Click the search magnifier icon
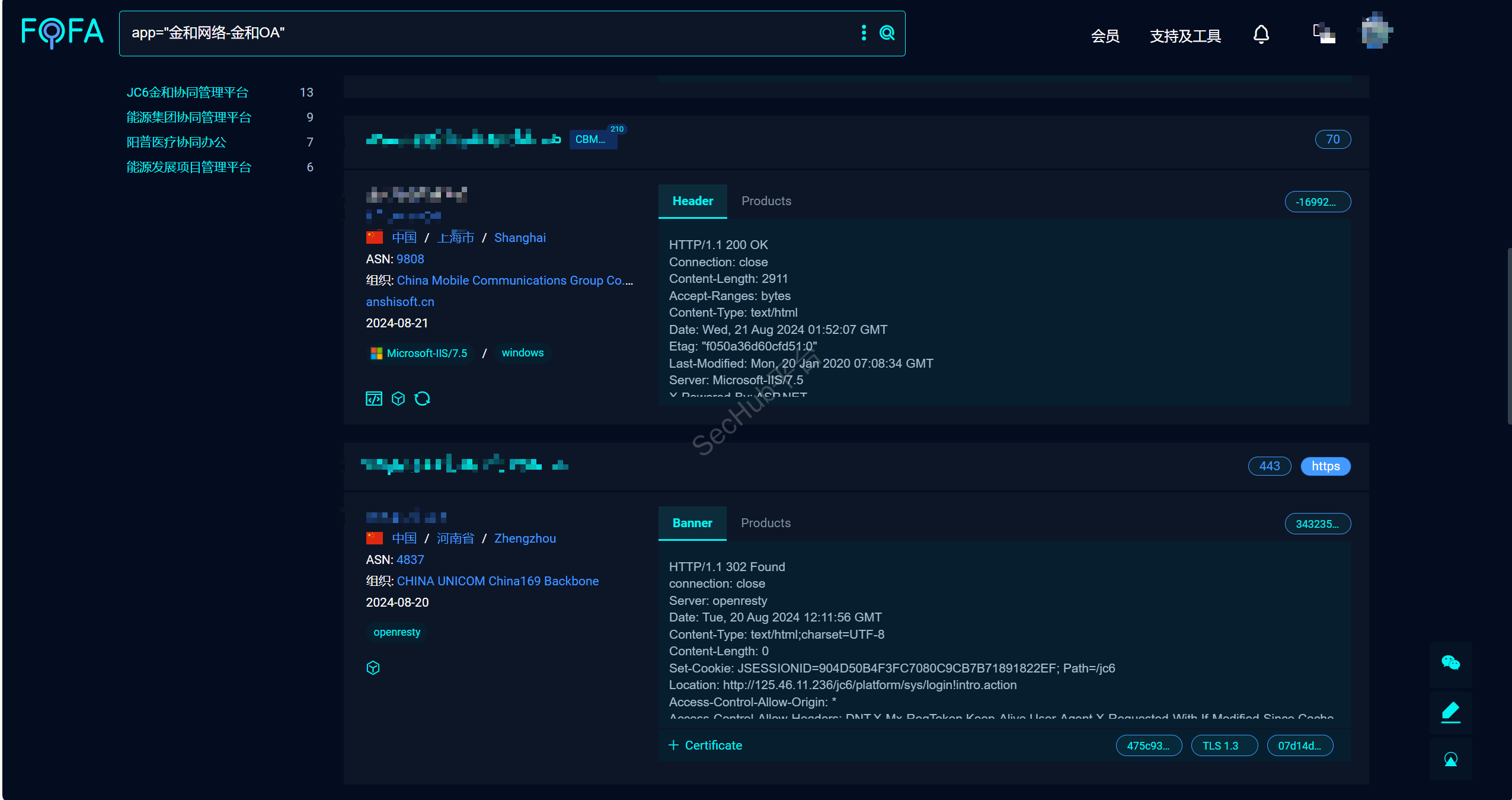The image size is (1512, 800). point(887,33)
